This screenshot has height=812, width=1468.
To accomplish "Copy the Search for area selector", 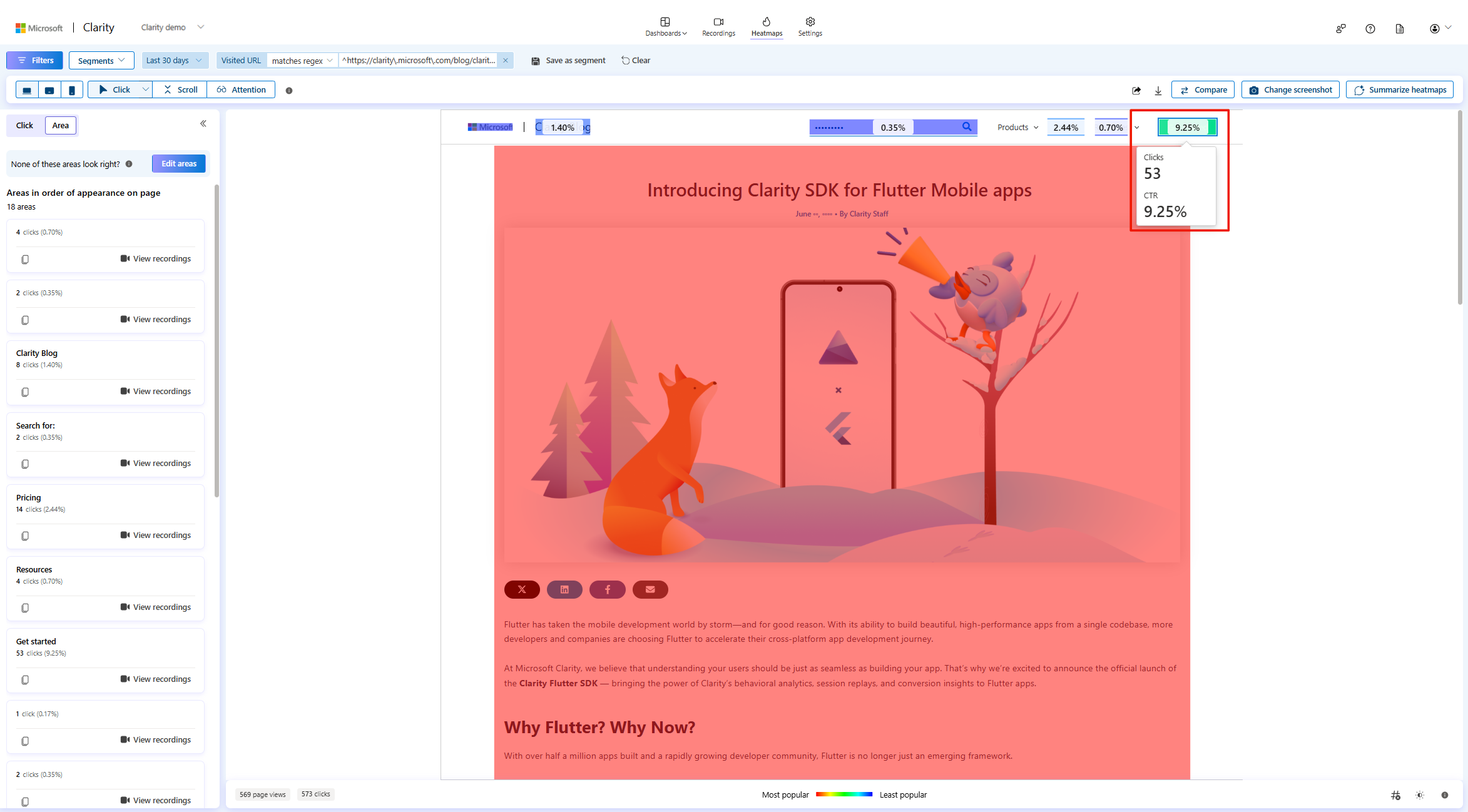I will (25, 464).
